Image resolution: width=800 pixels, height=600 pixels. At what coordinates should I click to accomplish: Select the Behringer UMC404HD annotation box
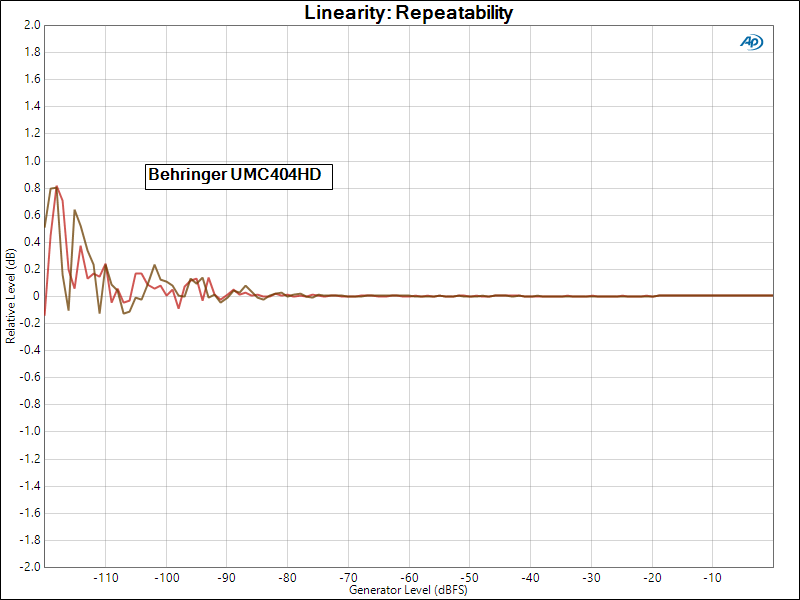[239, 177]
